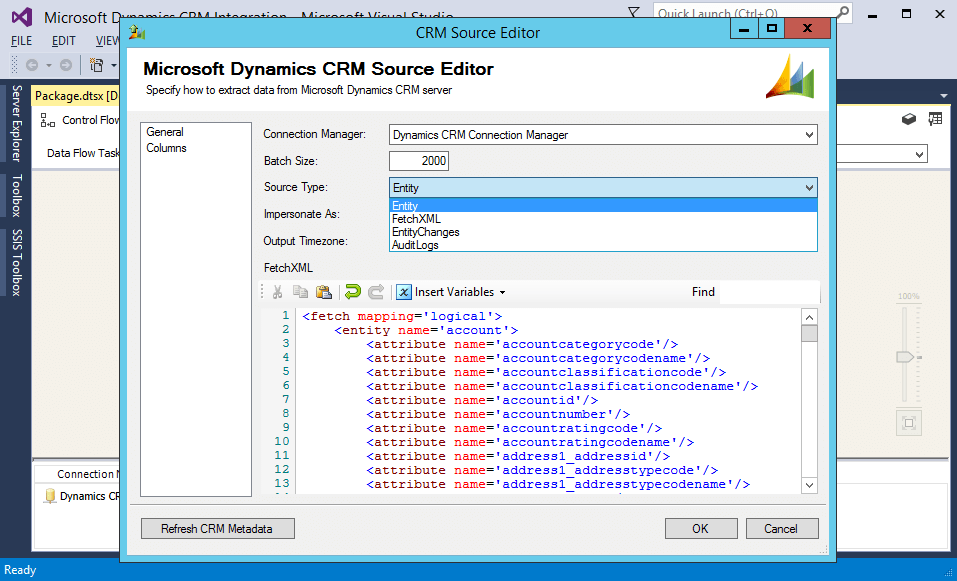Click the variable icon beside Insert Variables
This screenshot has width=957, height=581.
[403, 292]
